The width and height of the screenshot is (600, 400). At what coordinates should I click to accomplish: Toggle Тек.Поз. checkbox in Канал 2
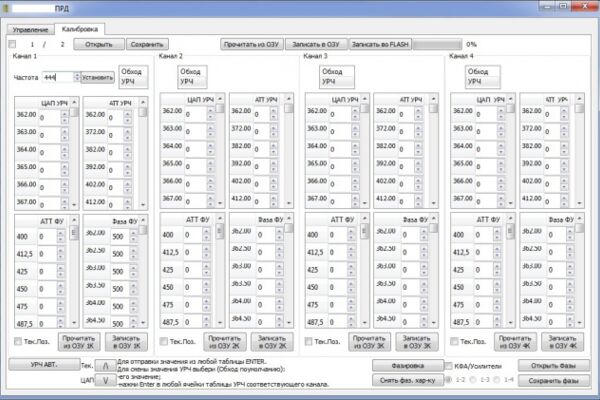click(163, 341)
